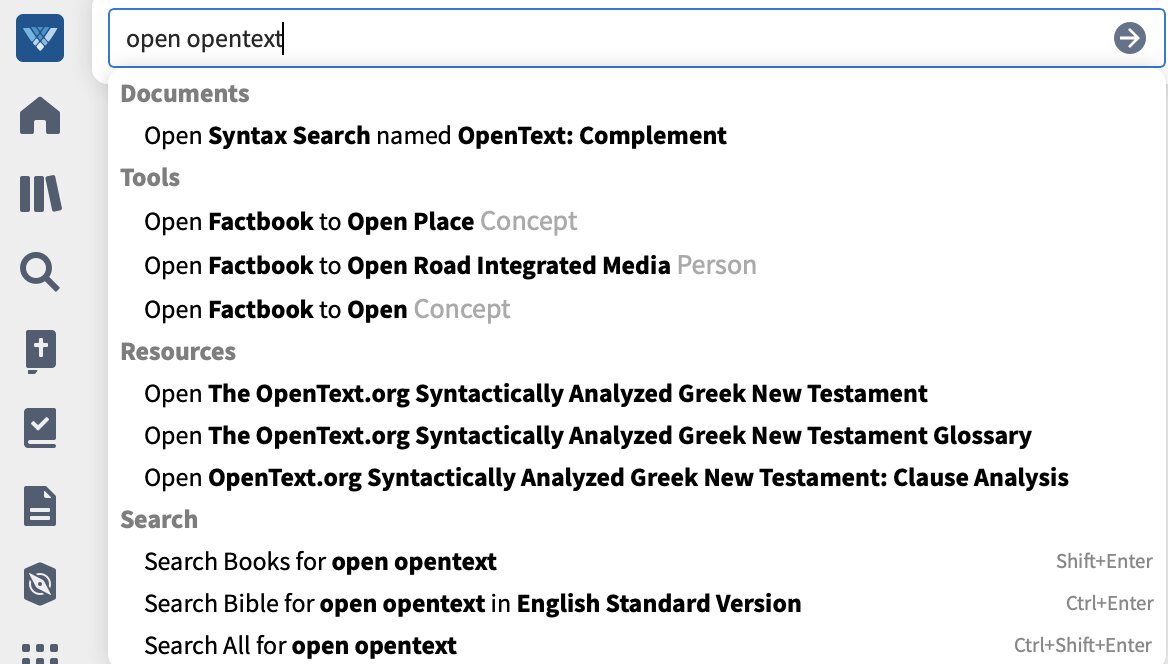
Task: Open Factbook to Open Concept
Action: tap(327, 309)
